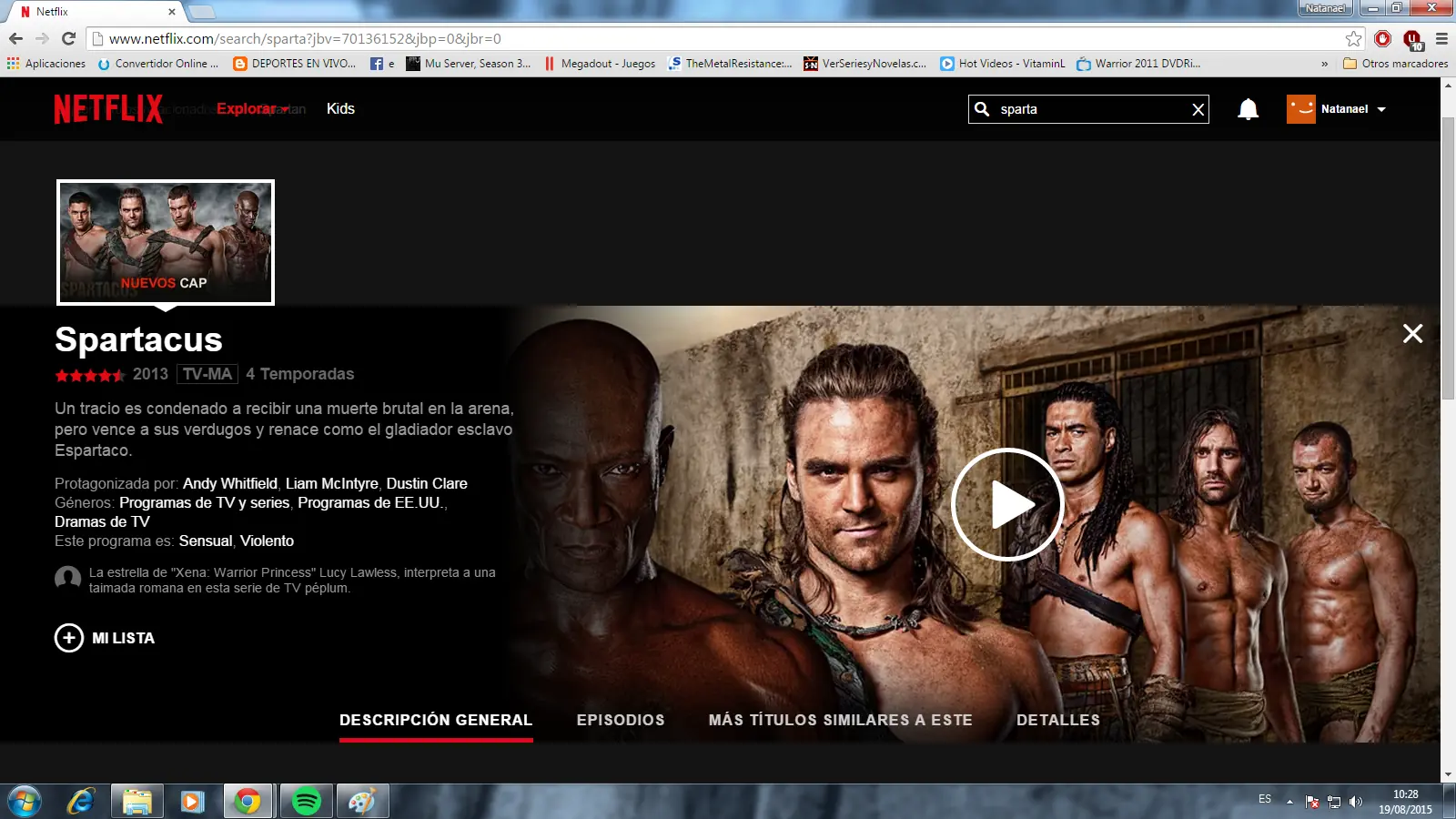Click the uBlock extension icon
This screenshot has height=819, width=1456.
pos(1412,39)
